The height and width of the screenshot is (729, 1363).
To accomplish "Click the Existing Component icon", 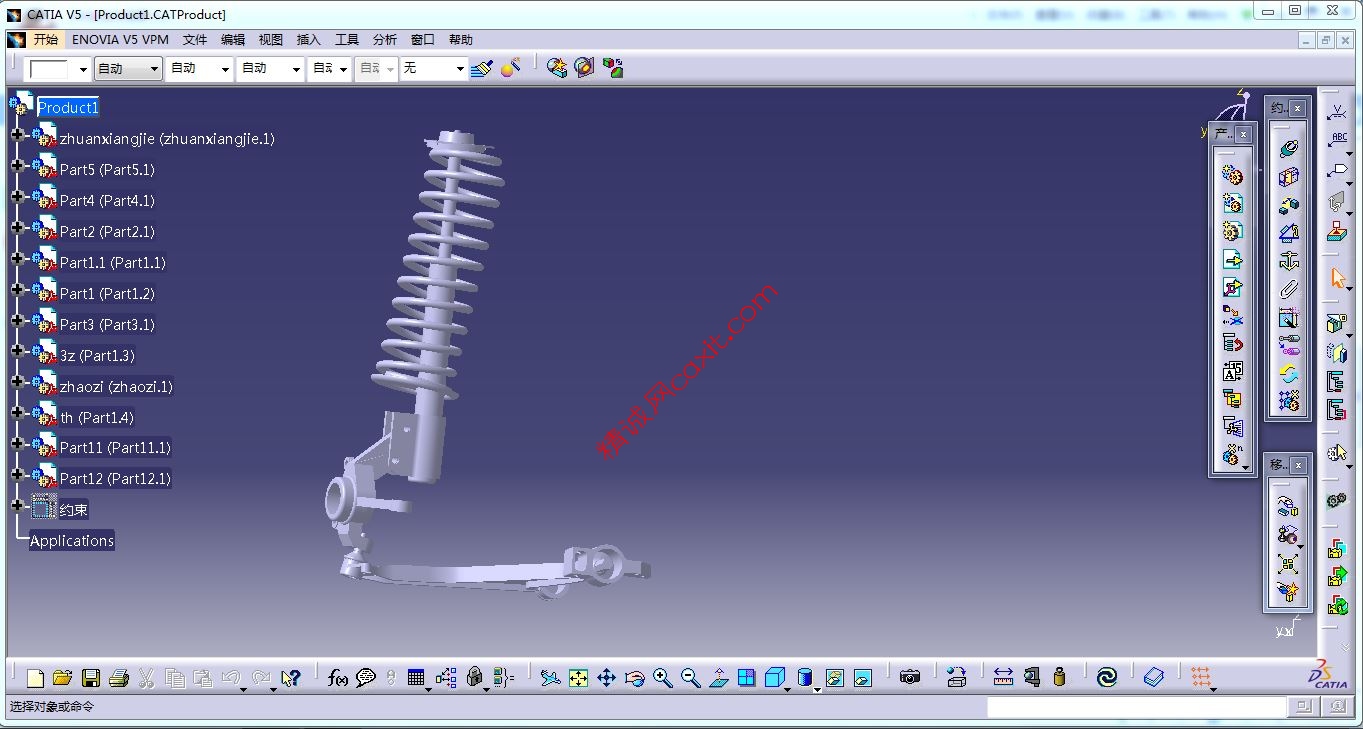I will tap(1232, 259).
